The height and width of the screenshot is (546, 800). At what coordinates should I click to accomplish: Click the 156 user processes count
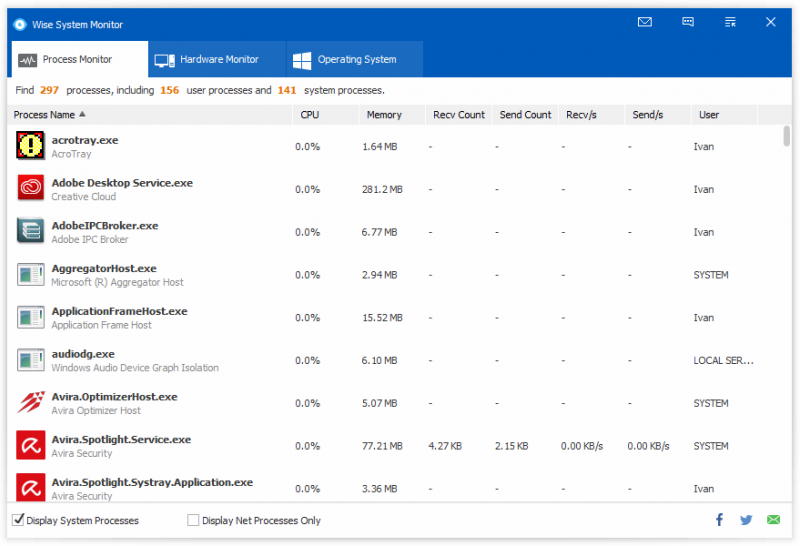point(169,90)
